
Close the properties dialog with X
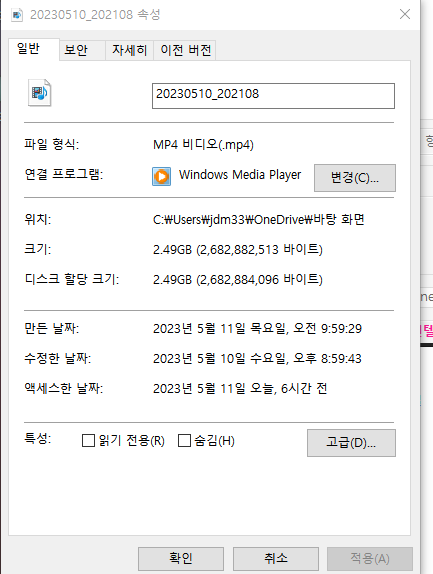405,14
